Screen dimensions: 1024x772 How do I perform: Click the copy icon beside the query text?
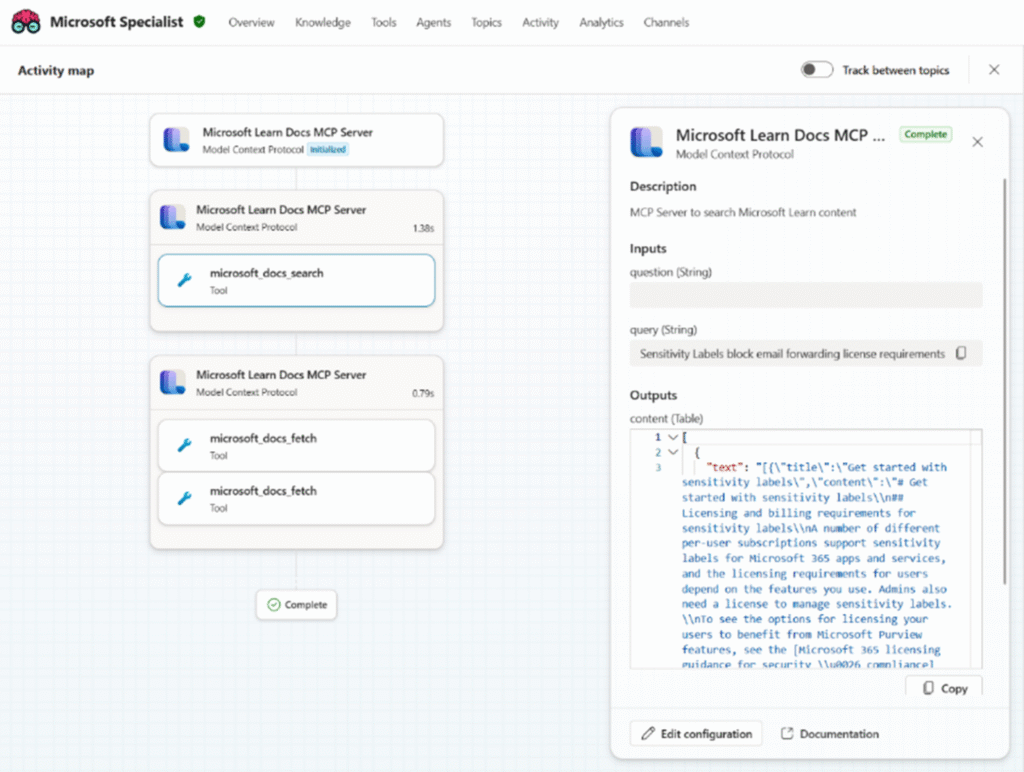pos(961,353)
